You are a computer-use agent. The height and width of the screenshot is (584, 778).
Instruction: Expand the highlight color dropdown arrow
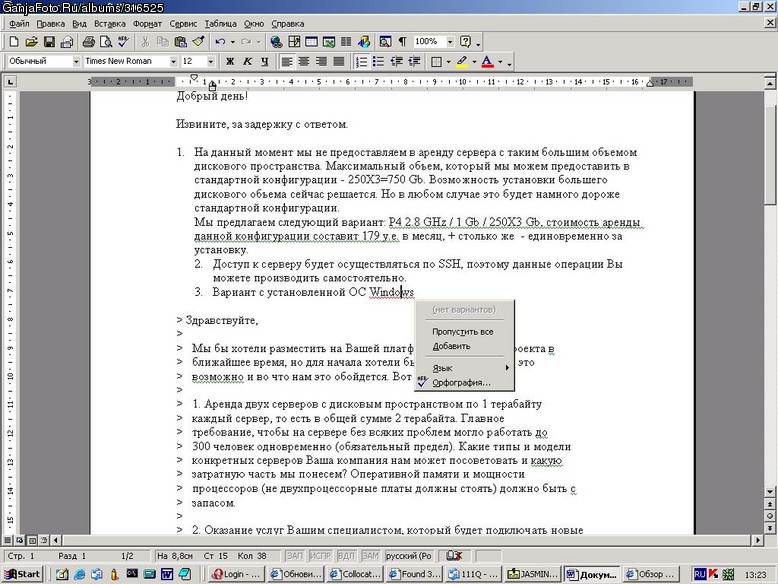474,62
